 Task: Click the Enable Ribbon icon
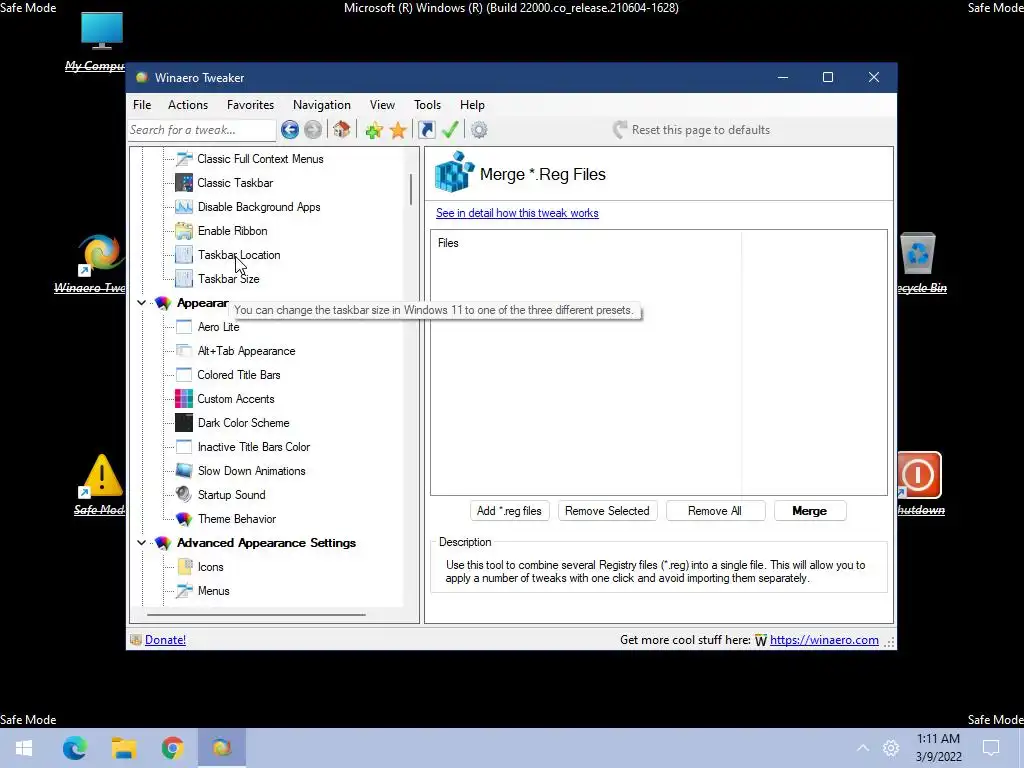tap(184, 231)
